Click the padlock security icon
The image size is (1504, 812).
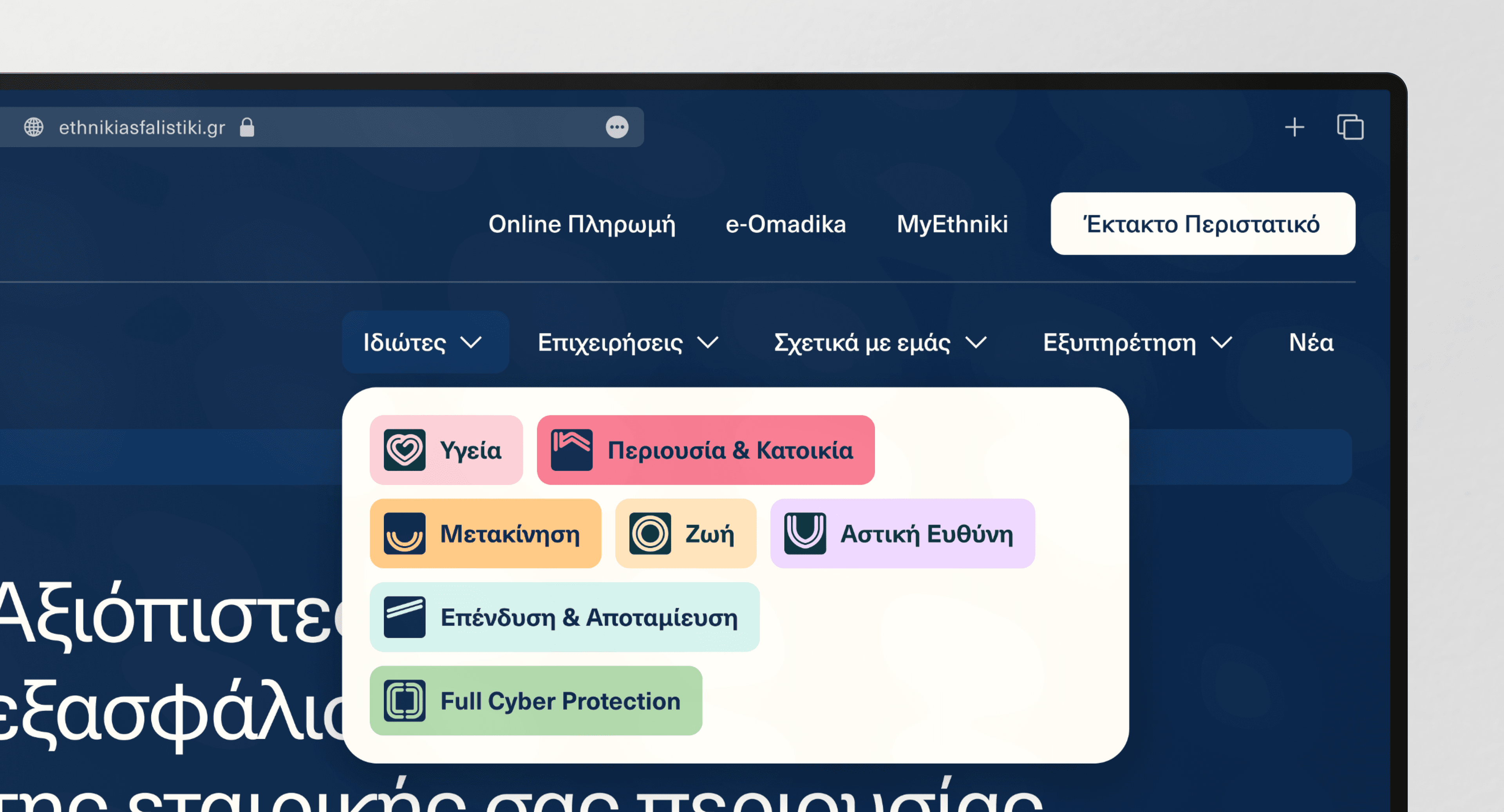[x=247, y=127]
